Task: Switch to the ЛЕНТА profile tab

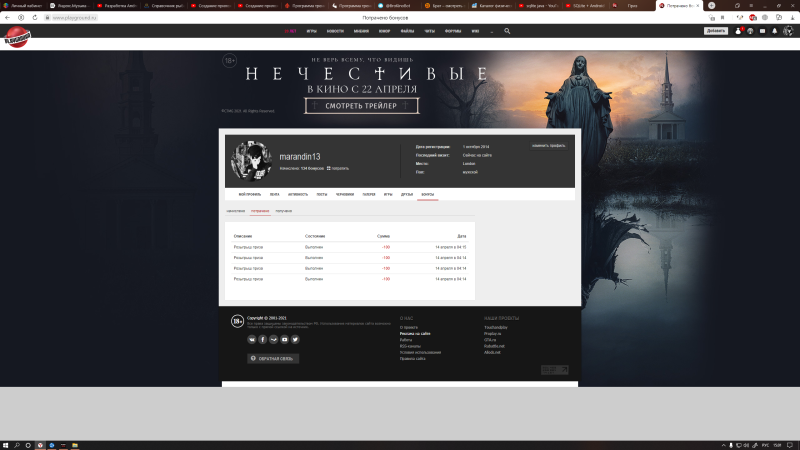Action: pyautogui.click(x=274, y=194)
